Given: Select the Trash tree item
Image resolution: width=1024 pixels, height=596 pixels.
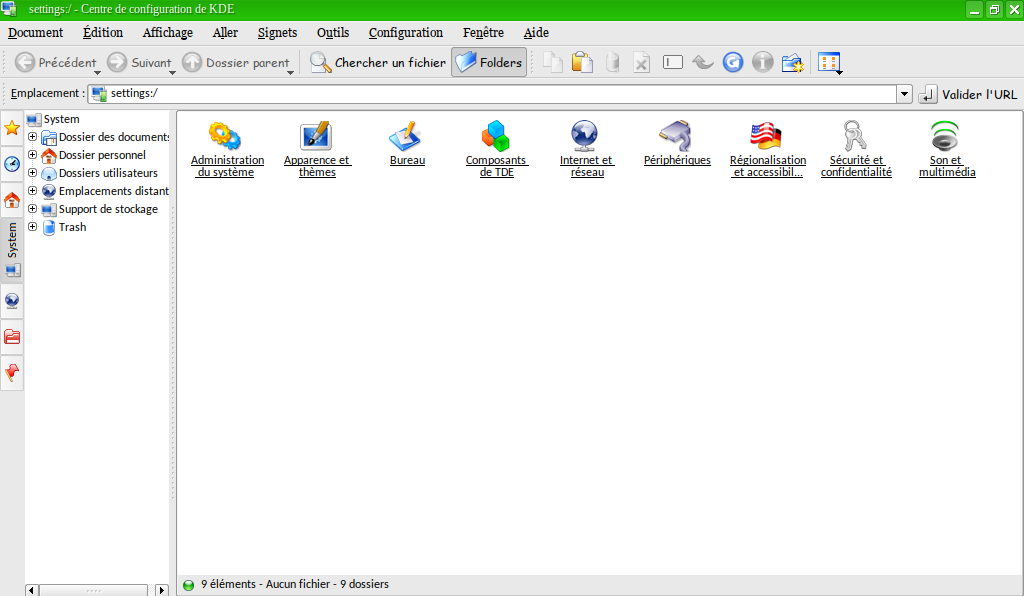Looking at the screenshot, I should click(x=64, y=227).
